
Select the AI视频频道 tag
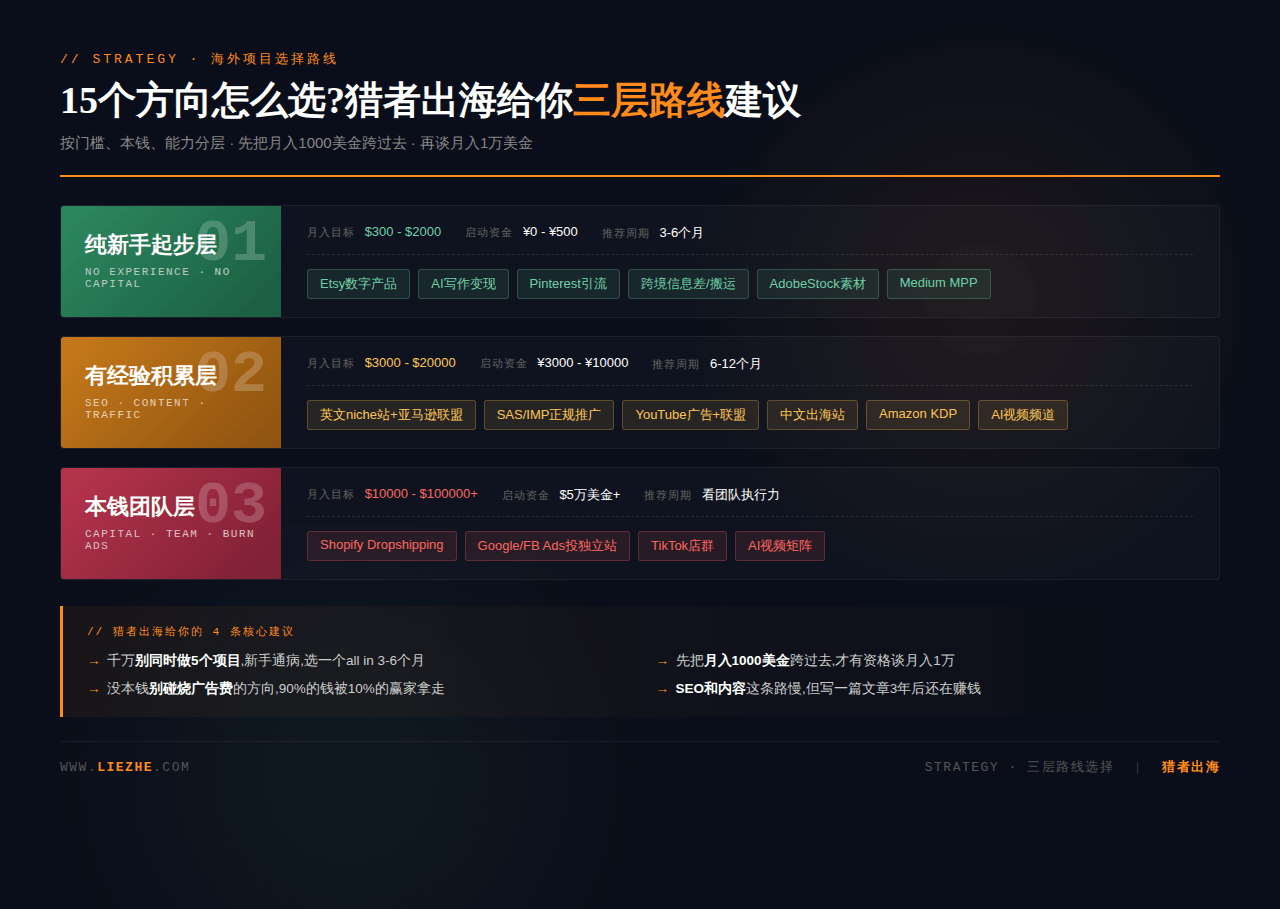tap(1023, 415)
